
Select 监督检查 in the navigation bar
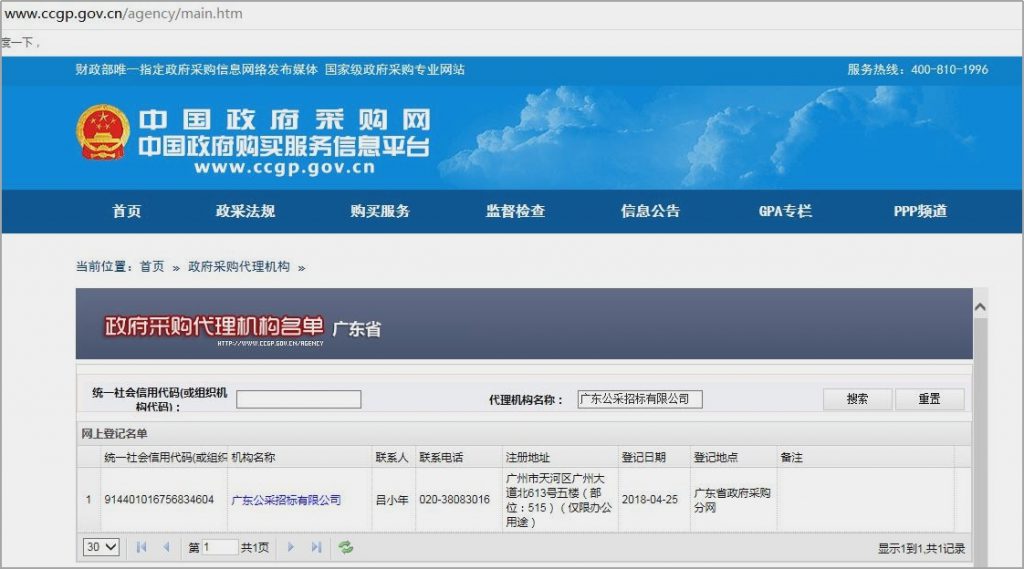click(x=516, y=211)
